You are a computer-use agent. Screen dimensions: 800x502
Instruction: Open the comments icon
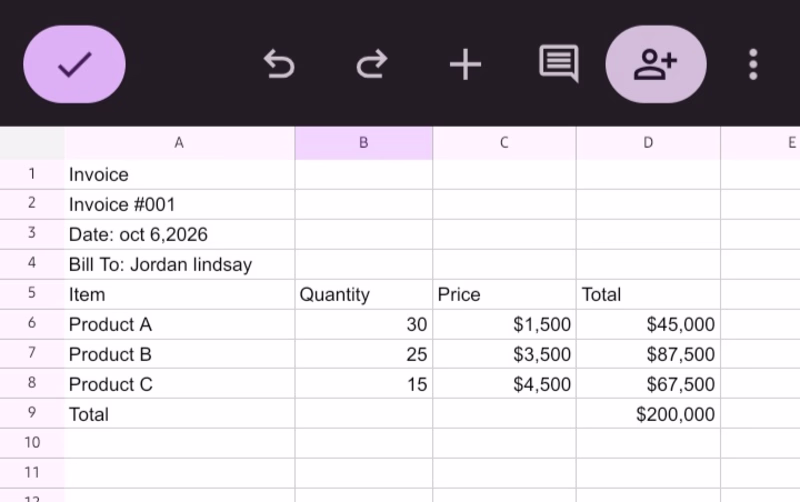pos(559,64)
